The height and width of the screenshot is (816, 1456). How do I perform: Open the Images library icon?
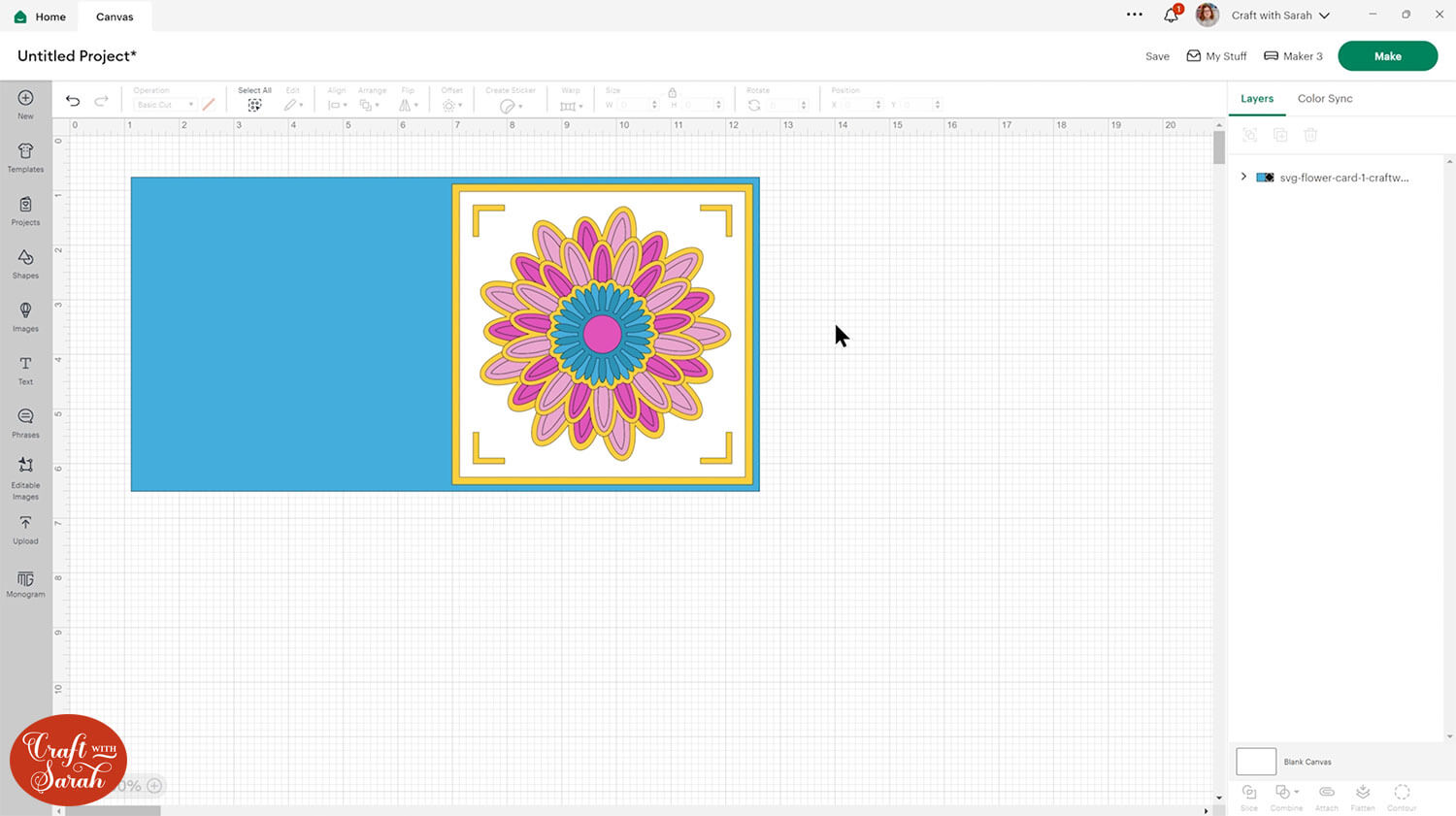pyautogui.click(x=25, y=315)
